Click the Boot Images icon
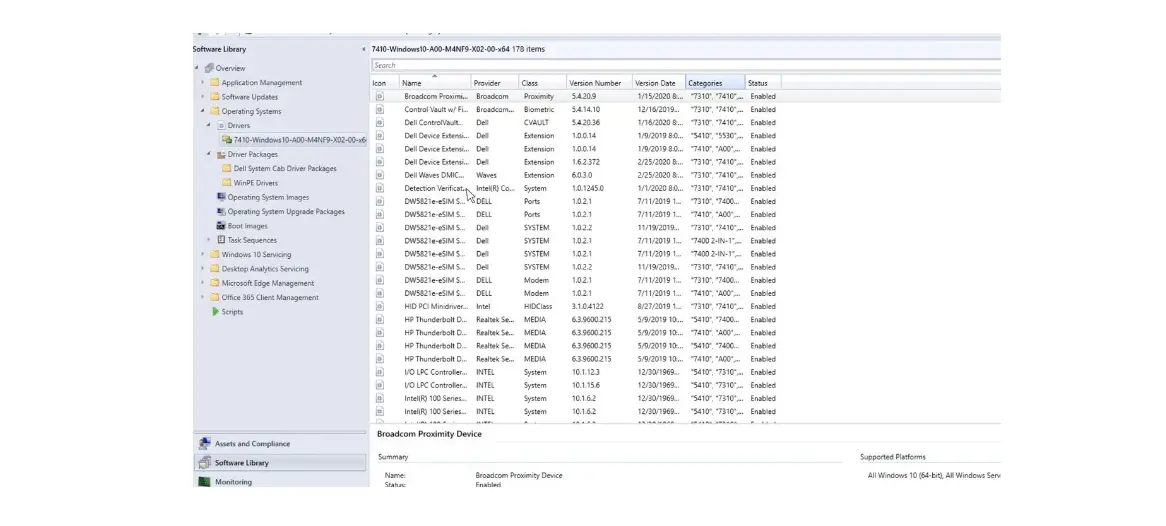Viewport: 1166px width, 526px height. 221,226
